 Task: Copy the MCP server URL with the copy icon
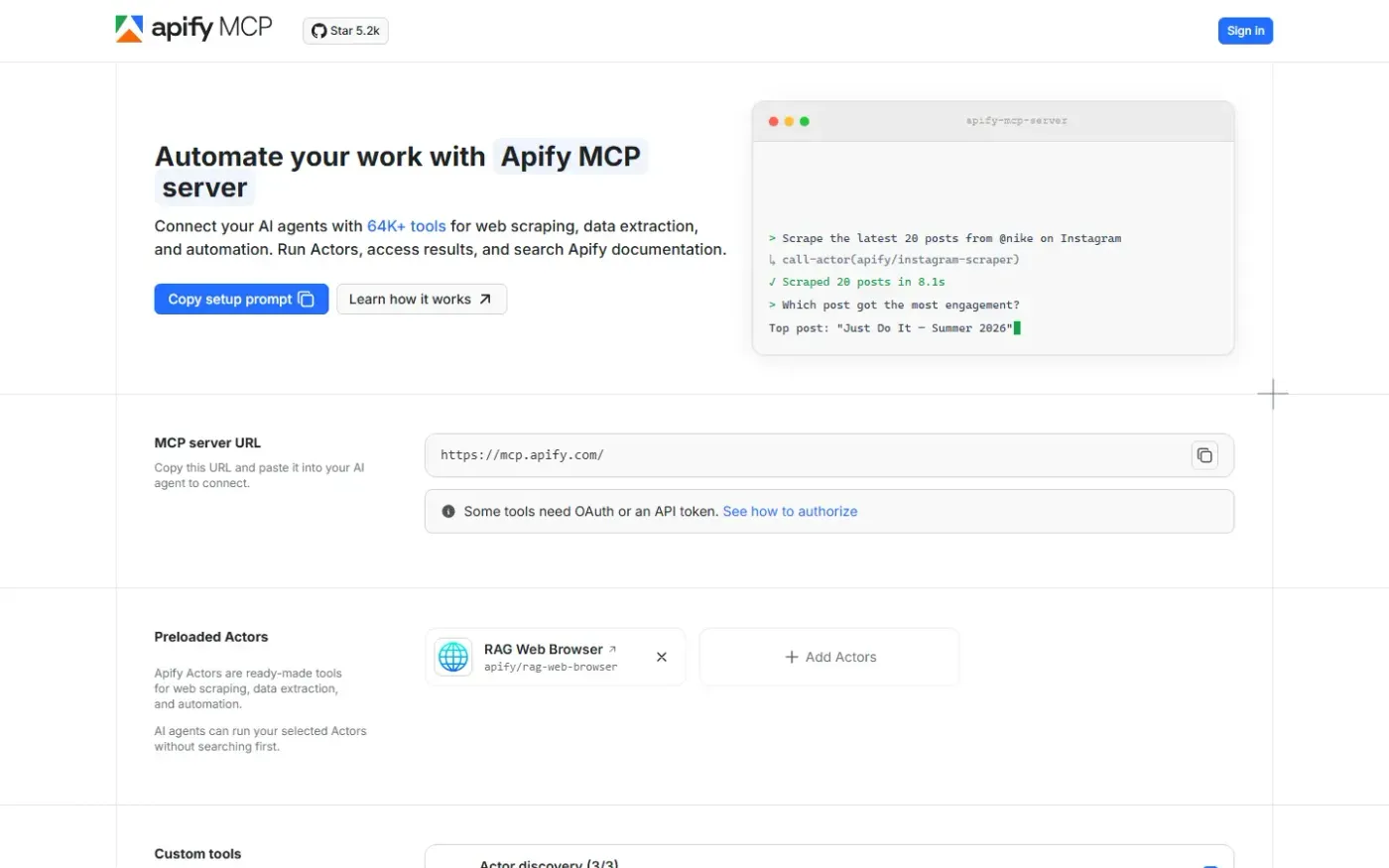[1204, 455]
